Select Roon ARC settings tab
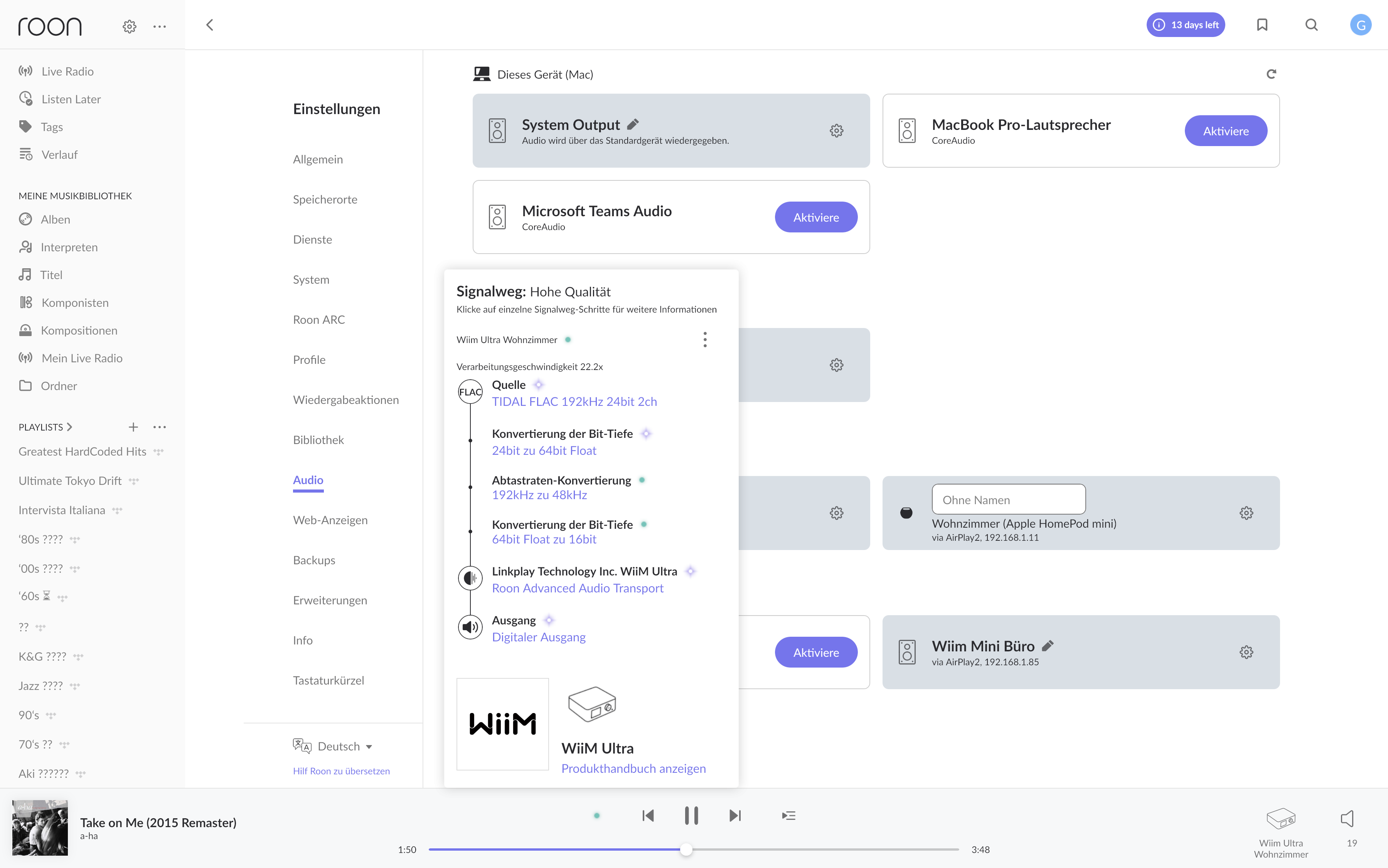 319,320
